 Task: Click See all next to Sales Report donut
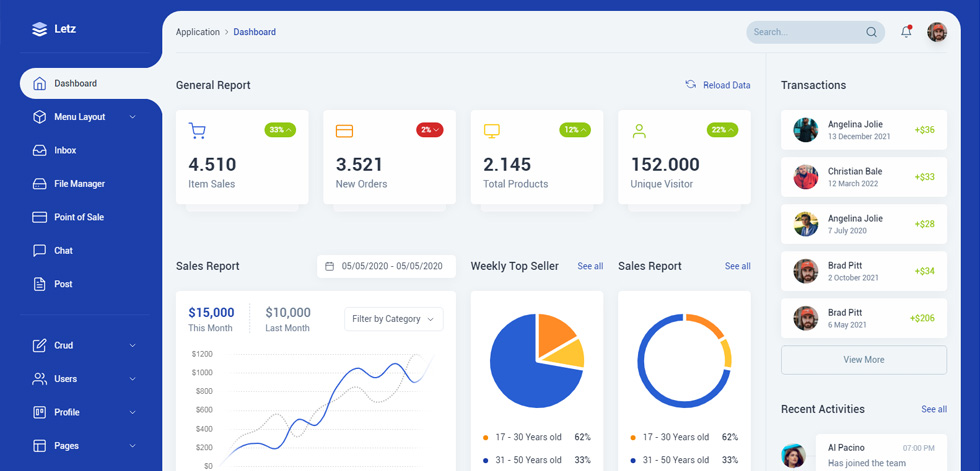(738, 266)
